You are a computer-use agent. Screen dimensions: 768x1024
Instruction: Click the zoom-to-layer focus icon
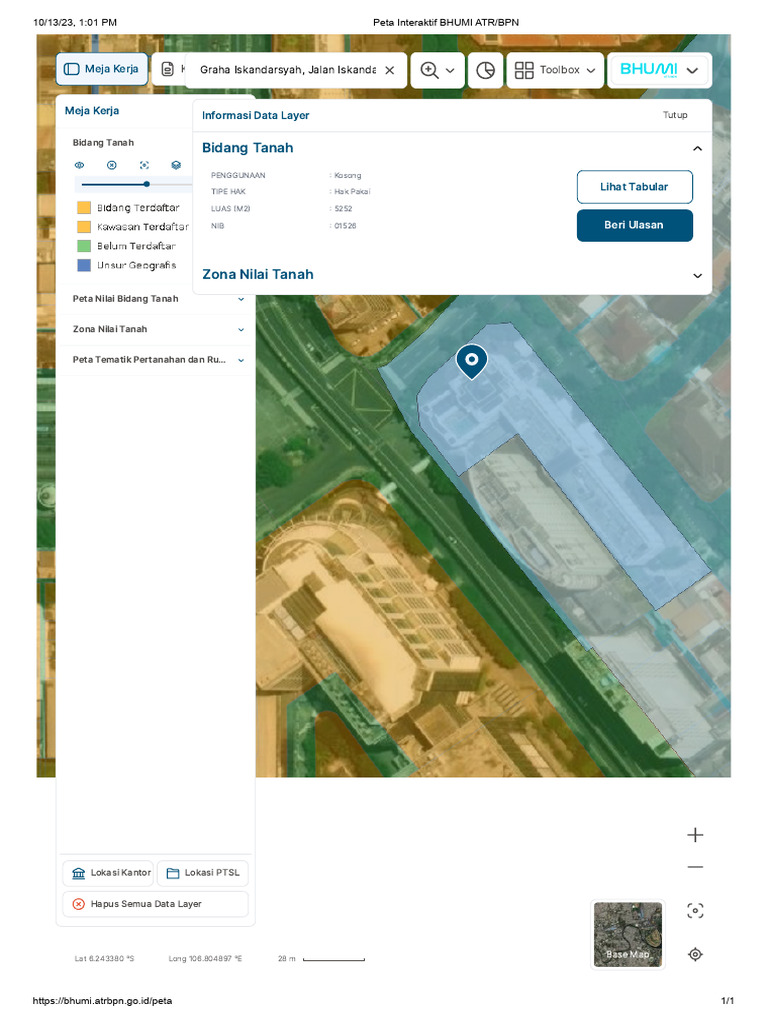pyautogui.click(x=144, y=165)
